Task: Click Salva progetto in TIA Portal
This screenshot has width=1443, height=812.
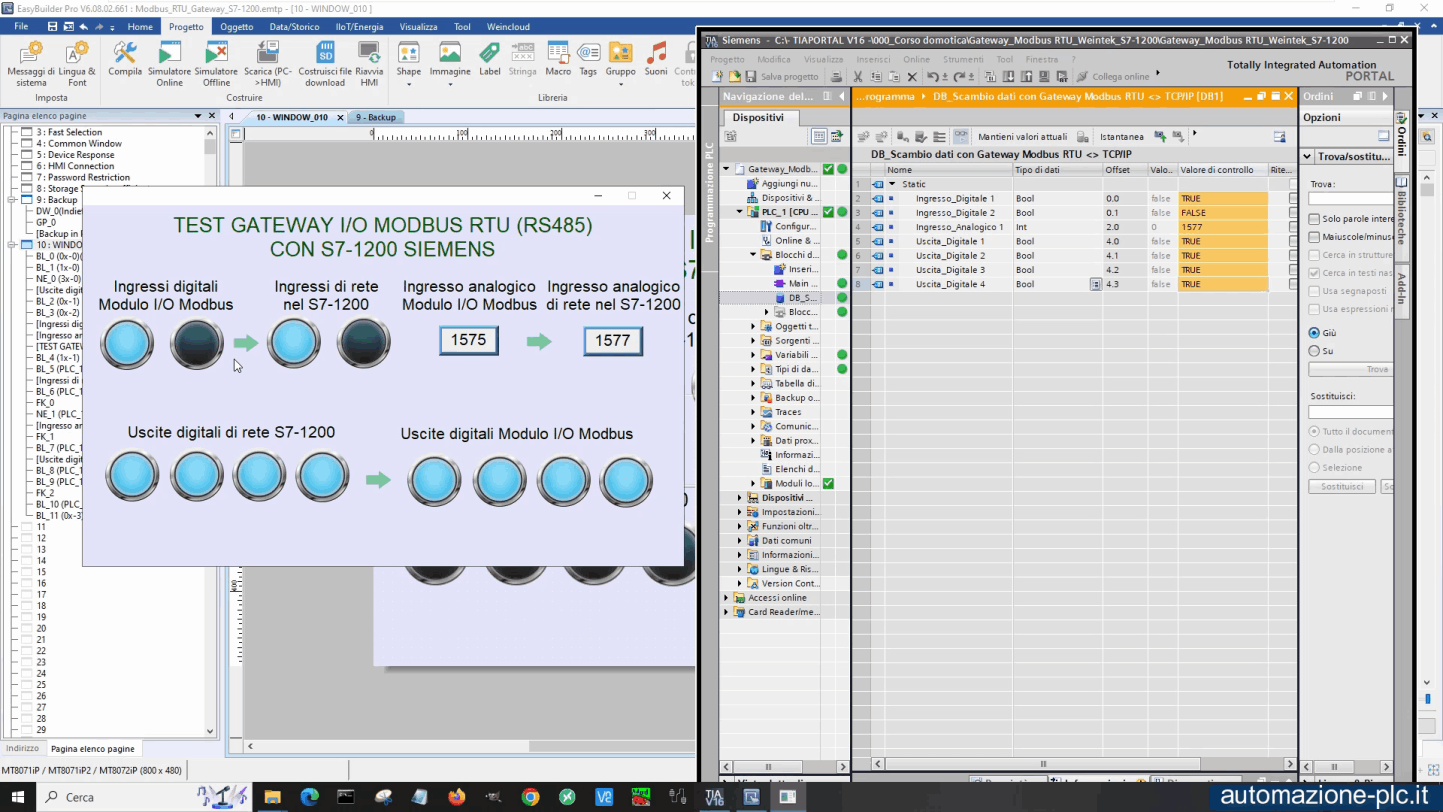Action: click(781, 77)
